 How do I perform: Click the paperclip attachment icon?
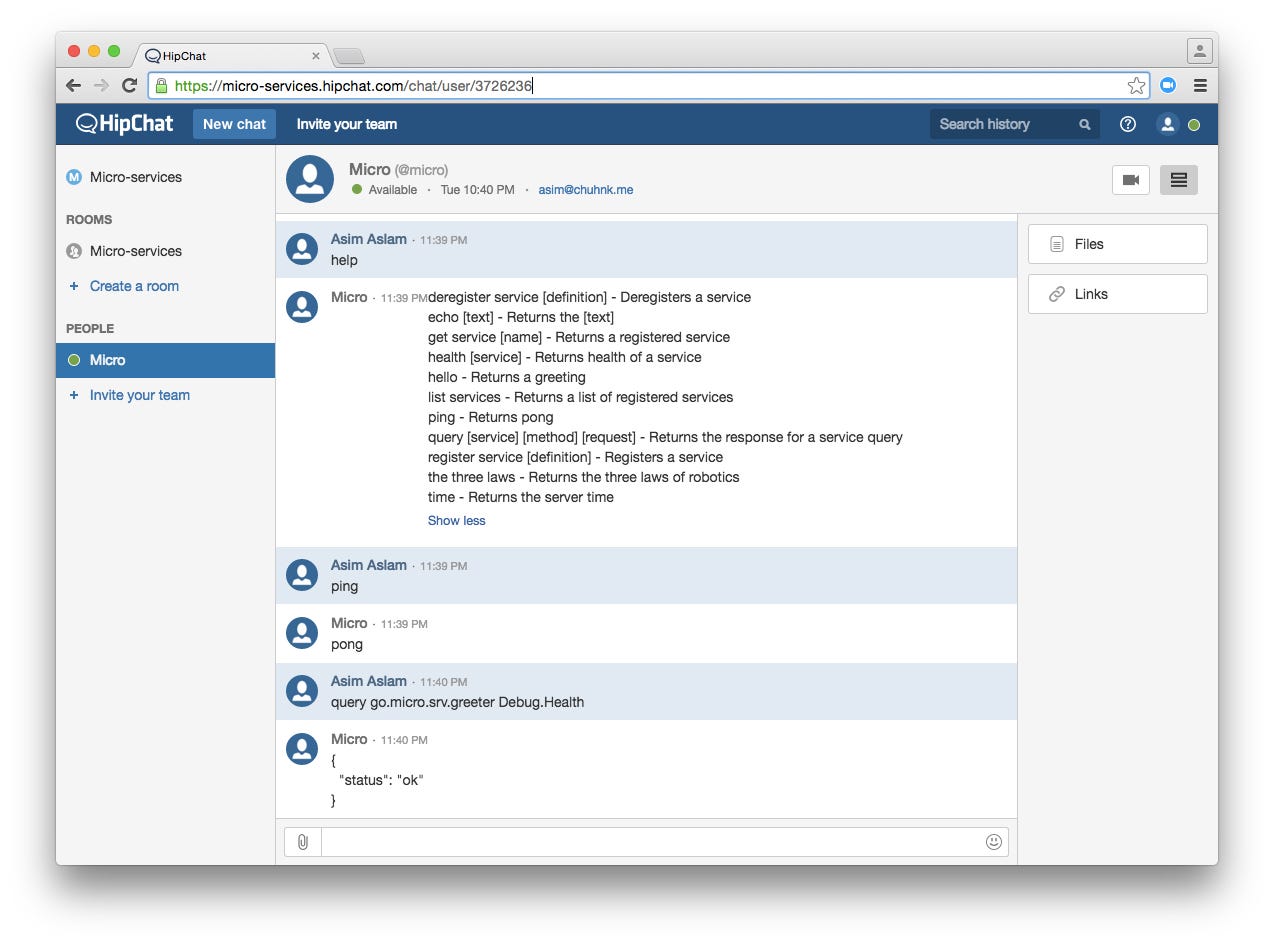click(303, 842)
